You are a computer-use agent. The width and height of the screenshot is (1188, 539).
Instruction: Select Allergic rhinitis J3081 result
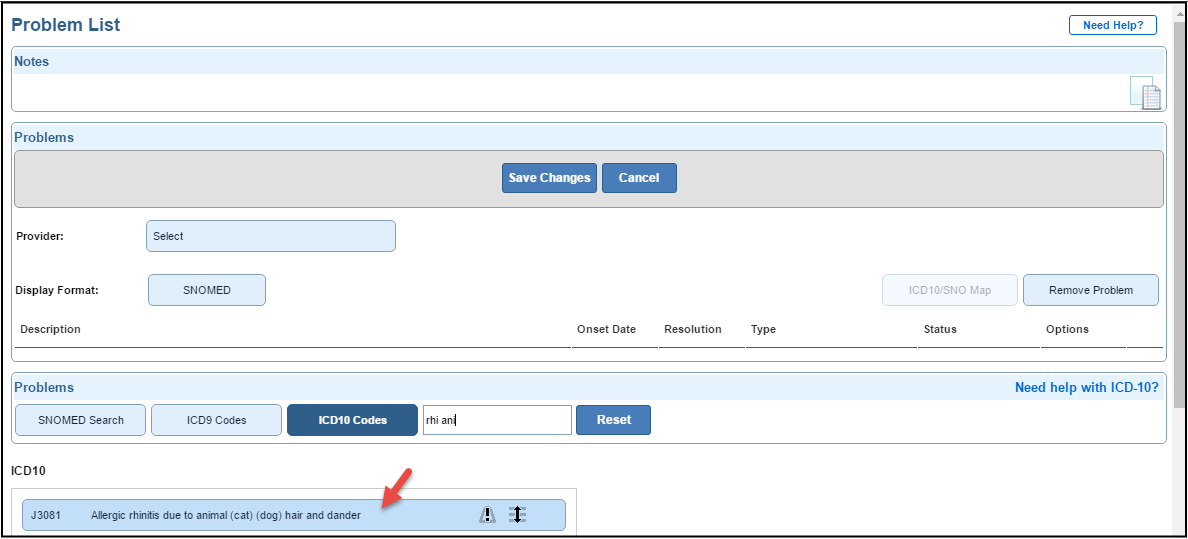[225, 515]
